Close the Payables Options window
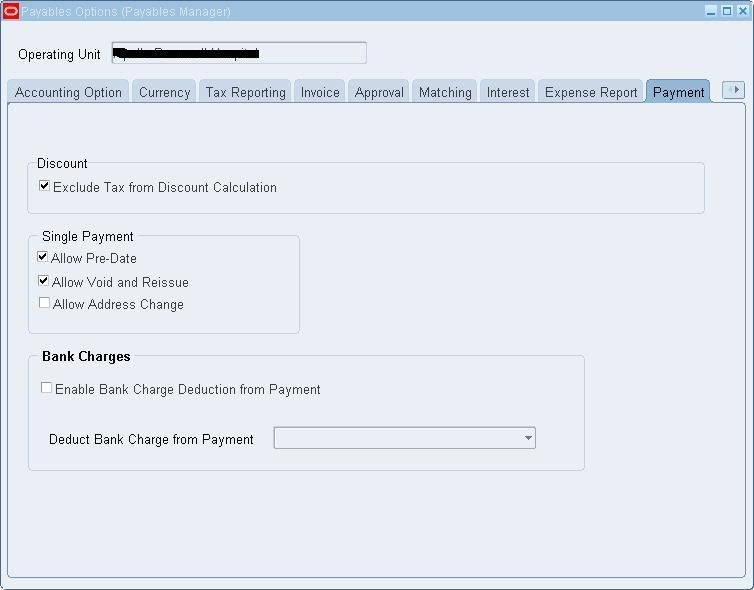This screenshot has height=590, width=754. 742,11
